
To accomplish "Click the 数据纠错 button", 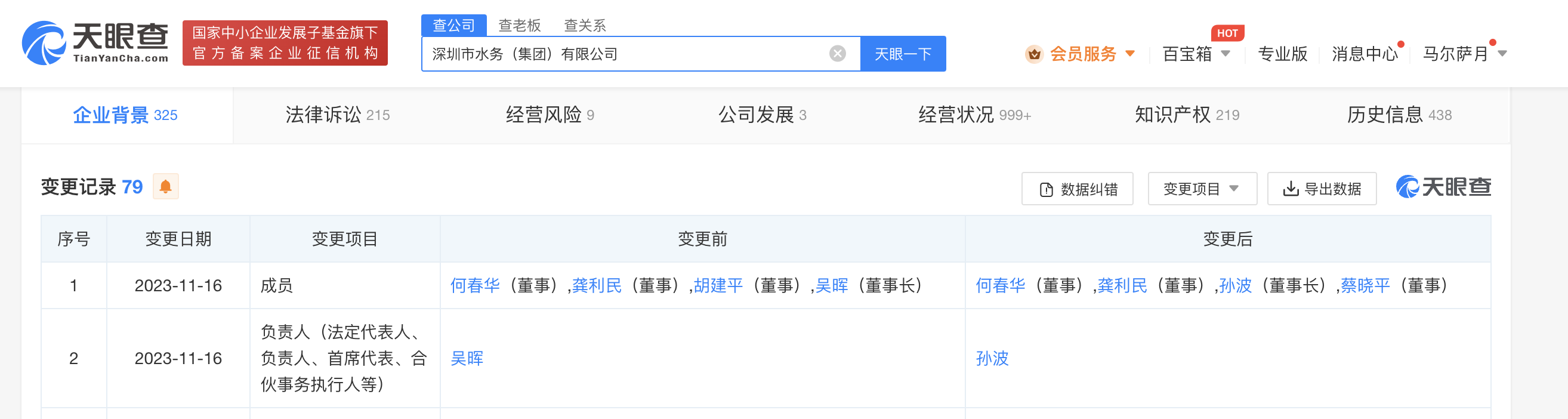I will pyautogui.click(x=1078, y=189).
